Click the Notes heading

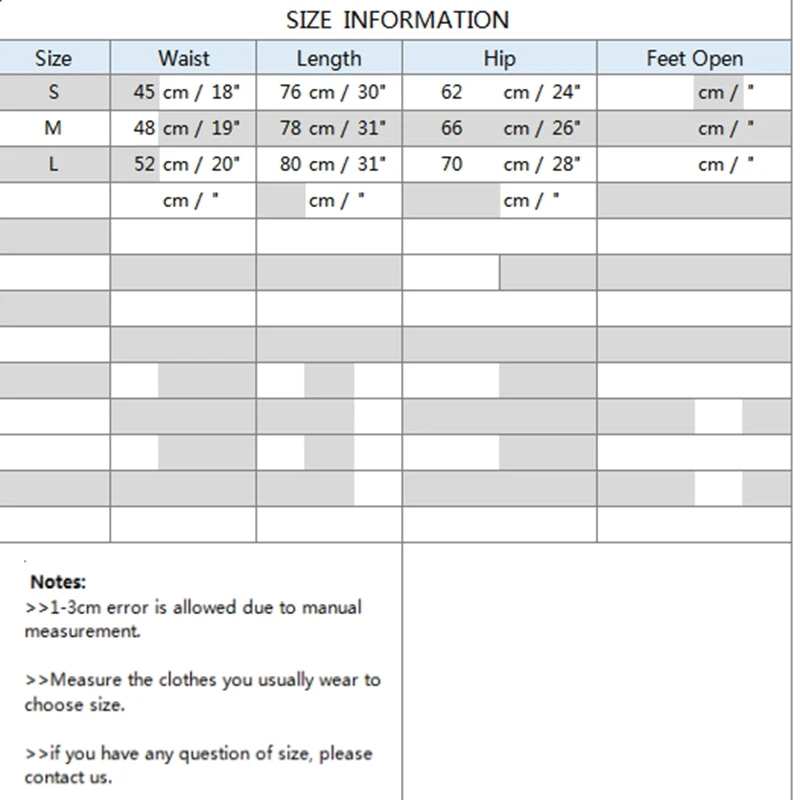coord(58,582)
